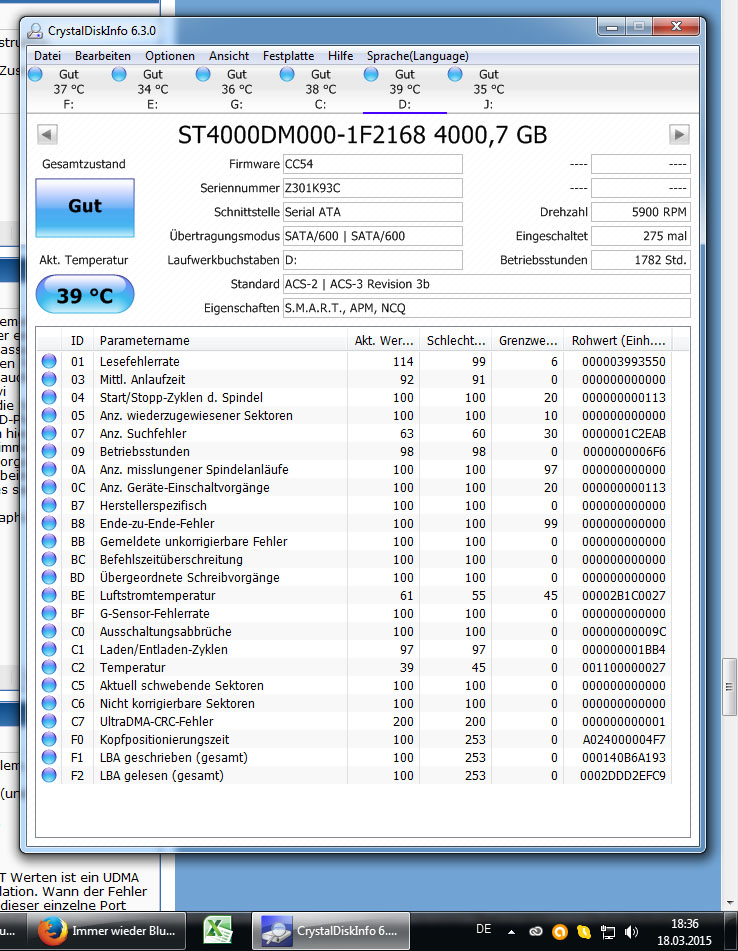Click the Schnittstelle field Serial ATA
Screen dimensions: 738x951
373,212
